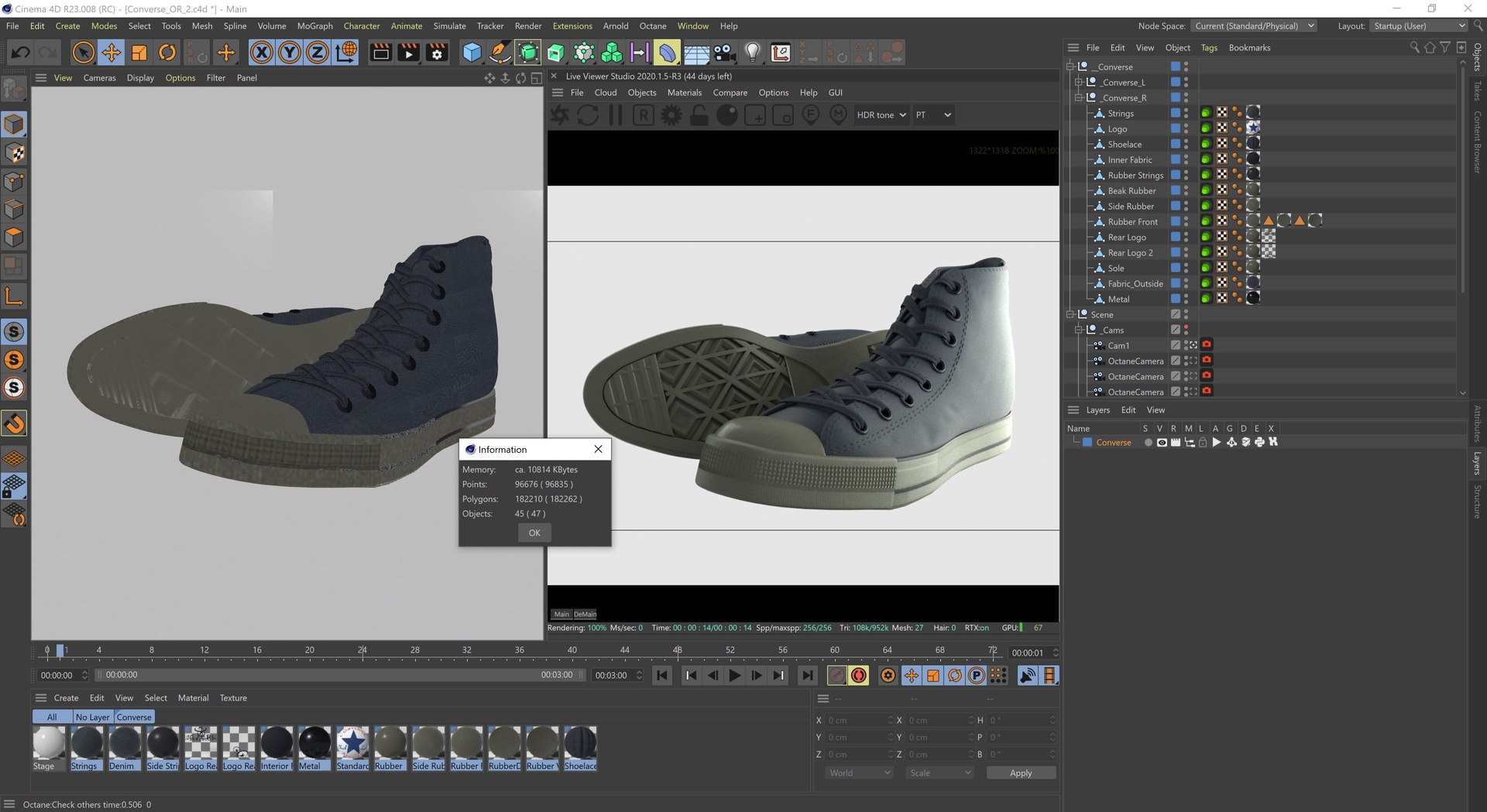This screenshot has height=812, width=1487.
Task: Switch to the Converse material layer tab
Action: (x=134, y=718)
